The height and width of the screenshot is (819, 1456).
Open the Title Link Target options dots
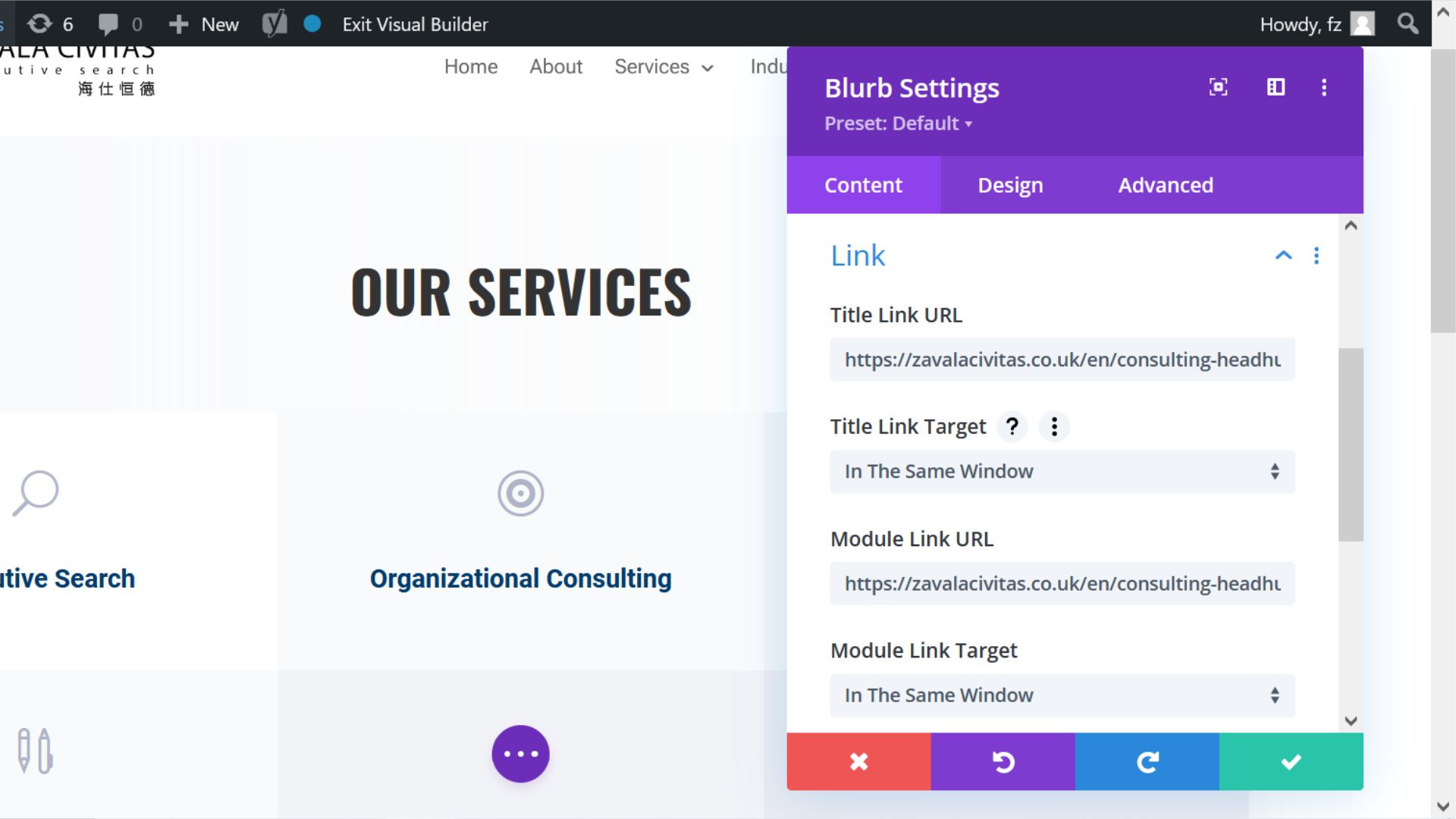tap(1054, 426)
